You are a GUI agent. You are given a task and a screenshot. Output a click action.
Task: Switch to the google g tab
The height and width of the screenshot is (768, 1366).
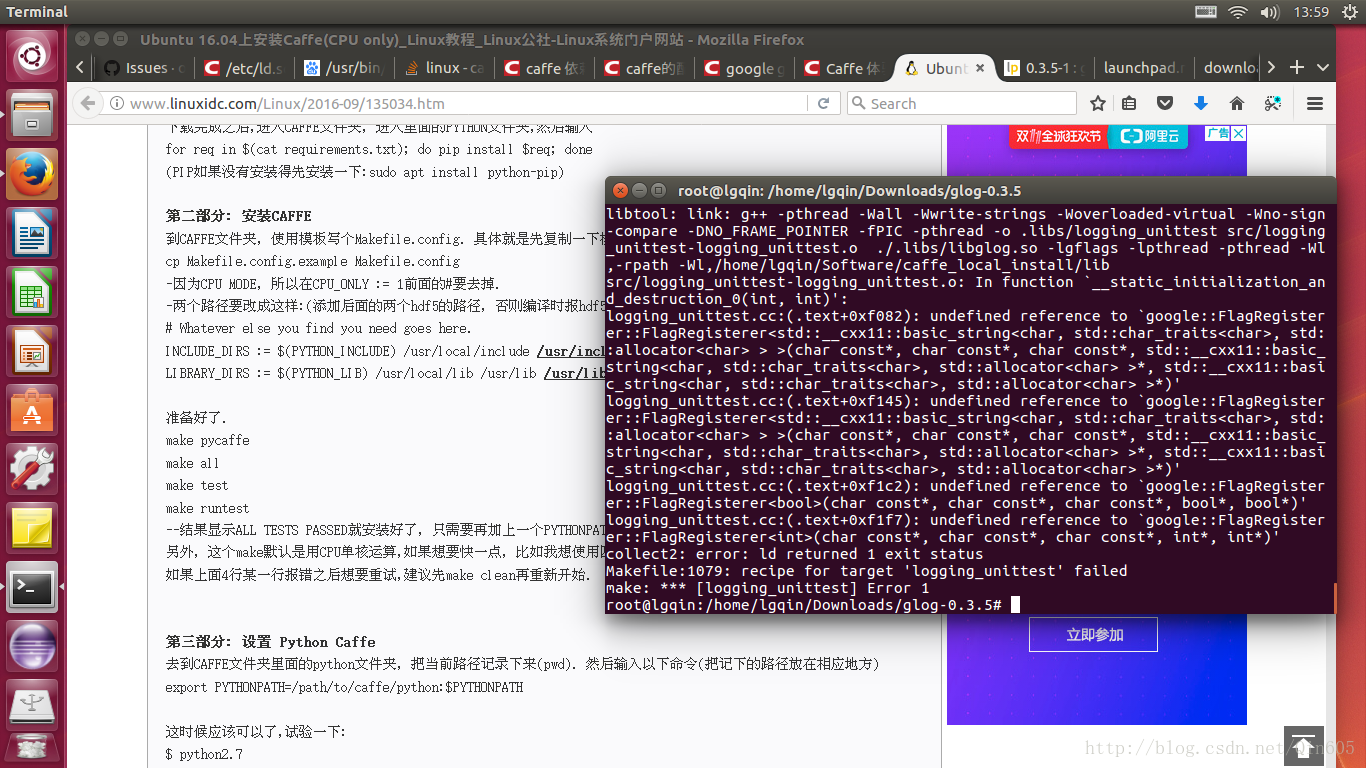(x=744, y=68)
